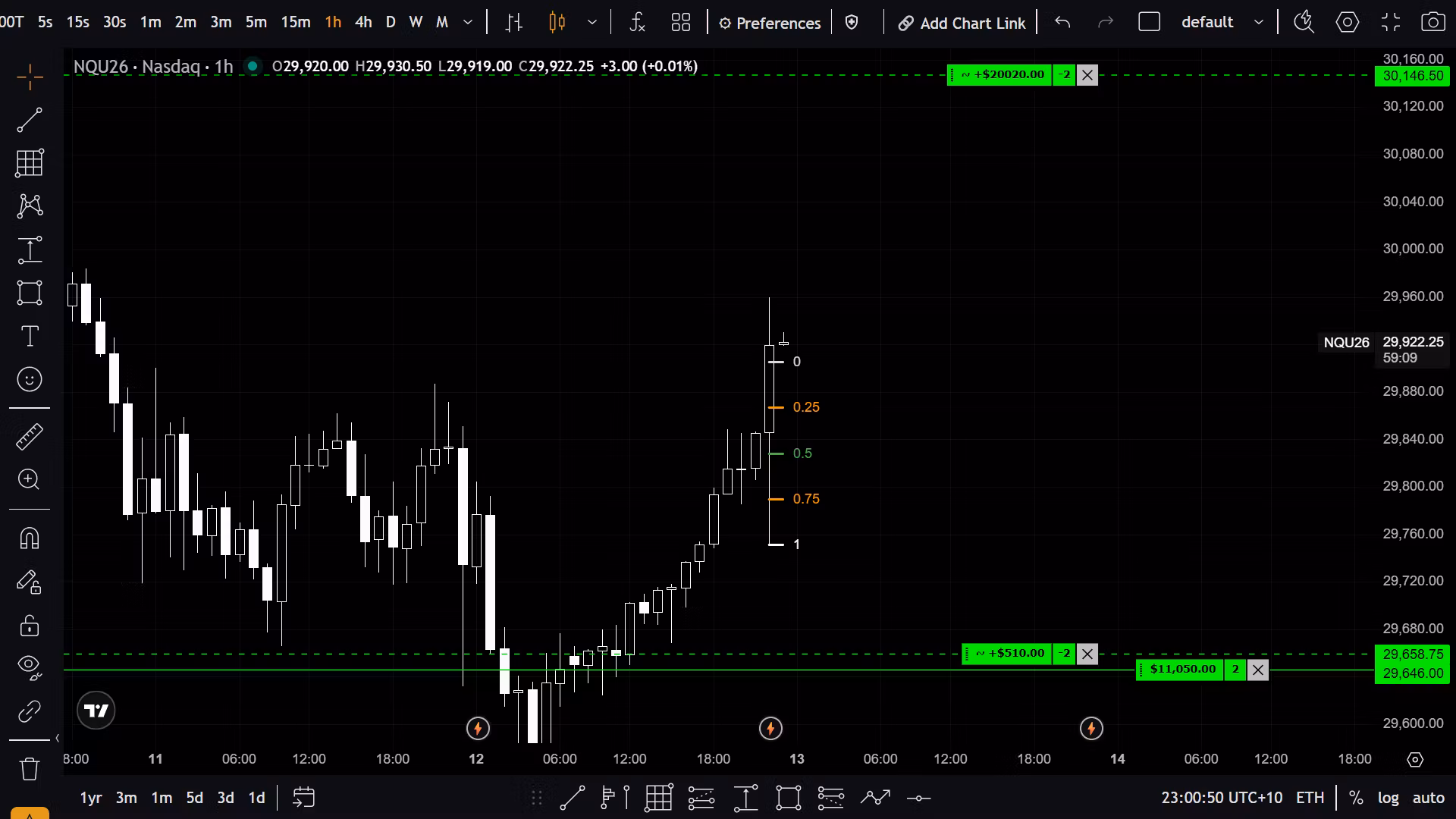Click the link drawings chain icon
The width and height of the screenshot is (1456, 819).
[30, 711]
